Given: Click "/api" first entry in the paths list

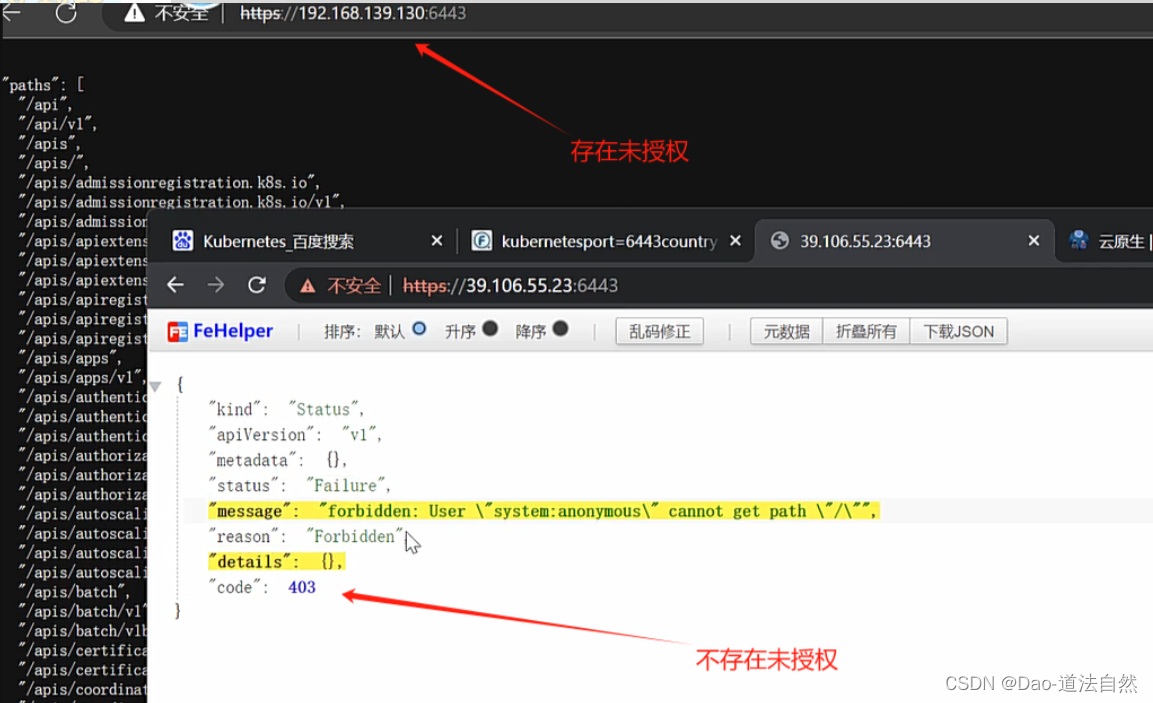Looking at the screenshot, I should [46, 104].
